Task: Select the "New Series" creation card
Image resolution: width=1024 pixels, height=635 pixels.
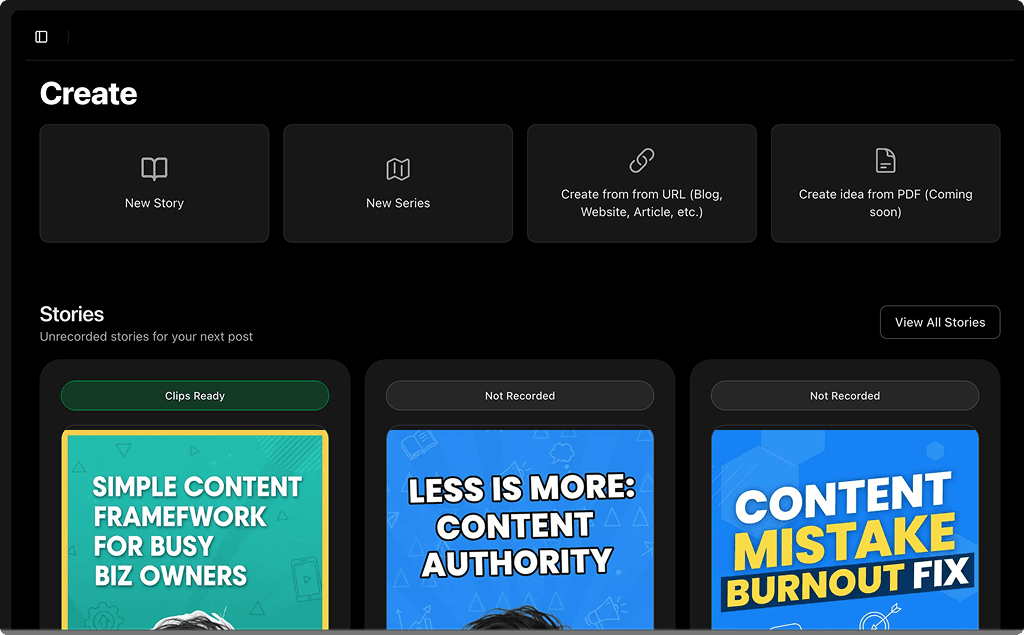Action: (398, 183)
